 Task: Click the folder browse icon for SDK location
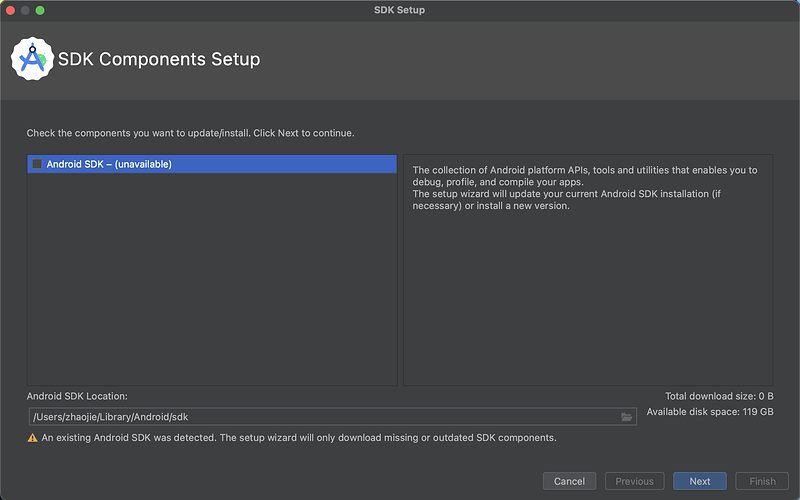pyautogui.click(x=627, y=417)
